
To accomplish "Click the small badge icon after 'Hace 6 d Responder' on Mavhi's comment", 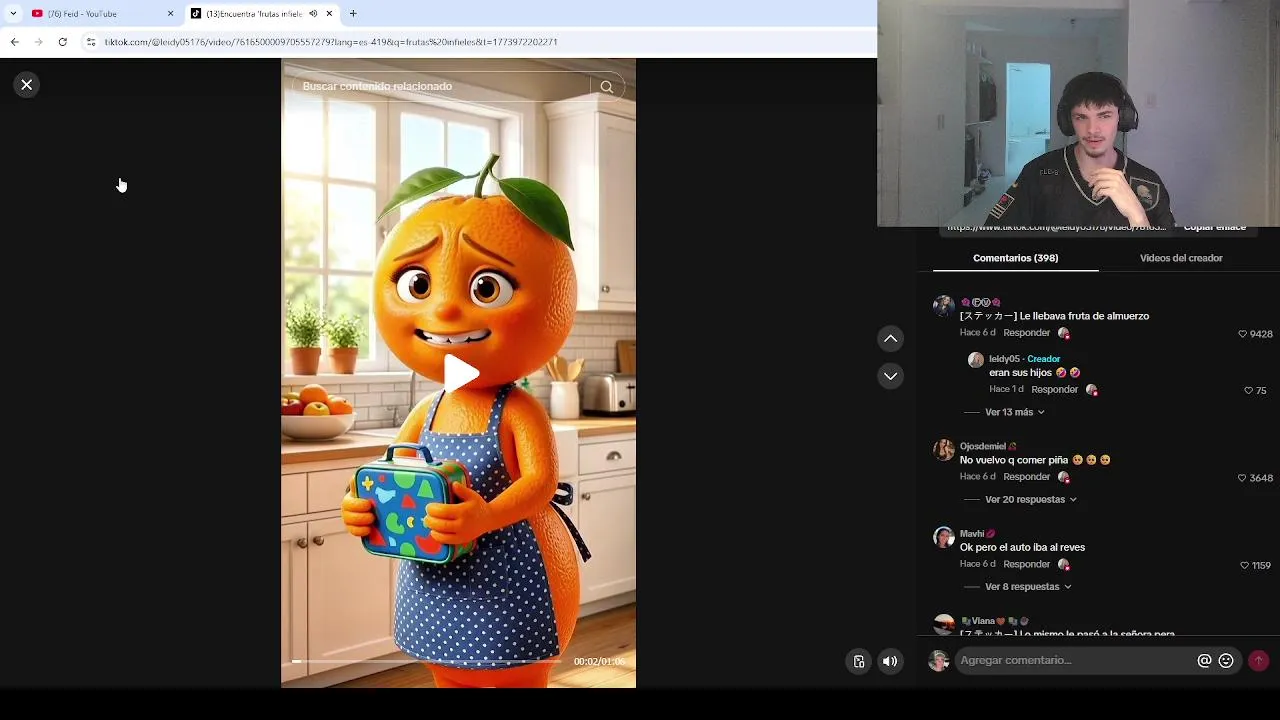I will (x=1064, y=565).
